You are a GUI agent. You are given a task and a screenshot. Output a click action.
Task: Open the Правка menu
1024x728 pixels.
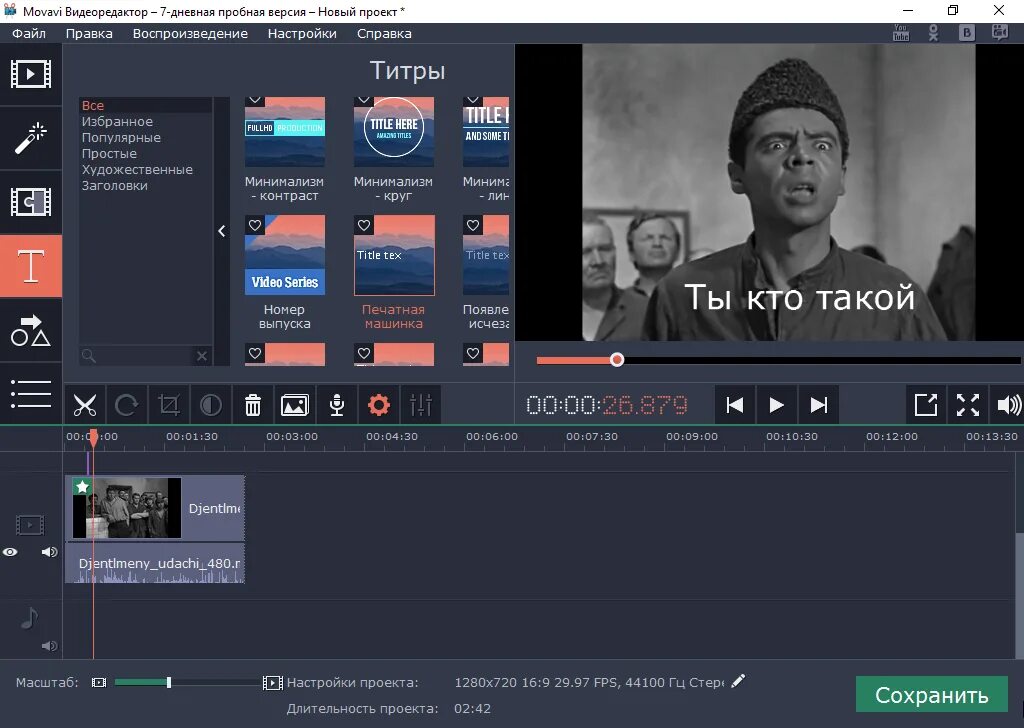(x=89, y=33)
